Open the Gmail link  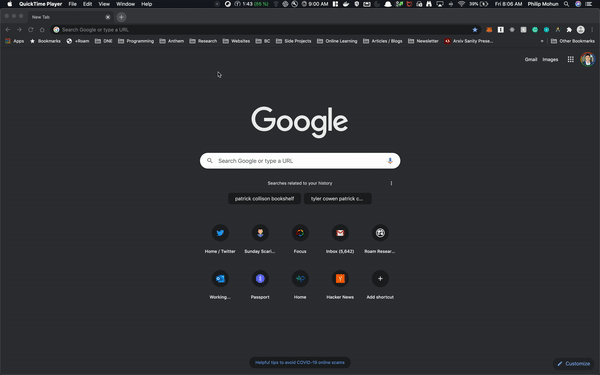coord(531,59)
